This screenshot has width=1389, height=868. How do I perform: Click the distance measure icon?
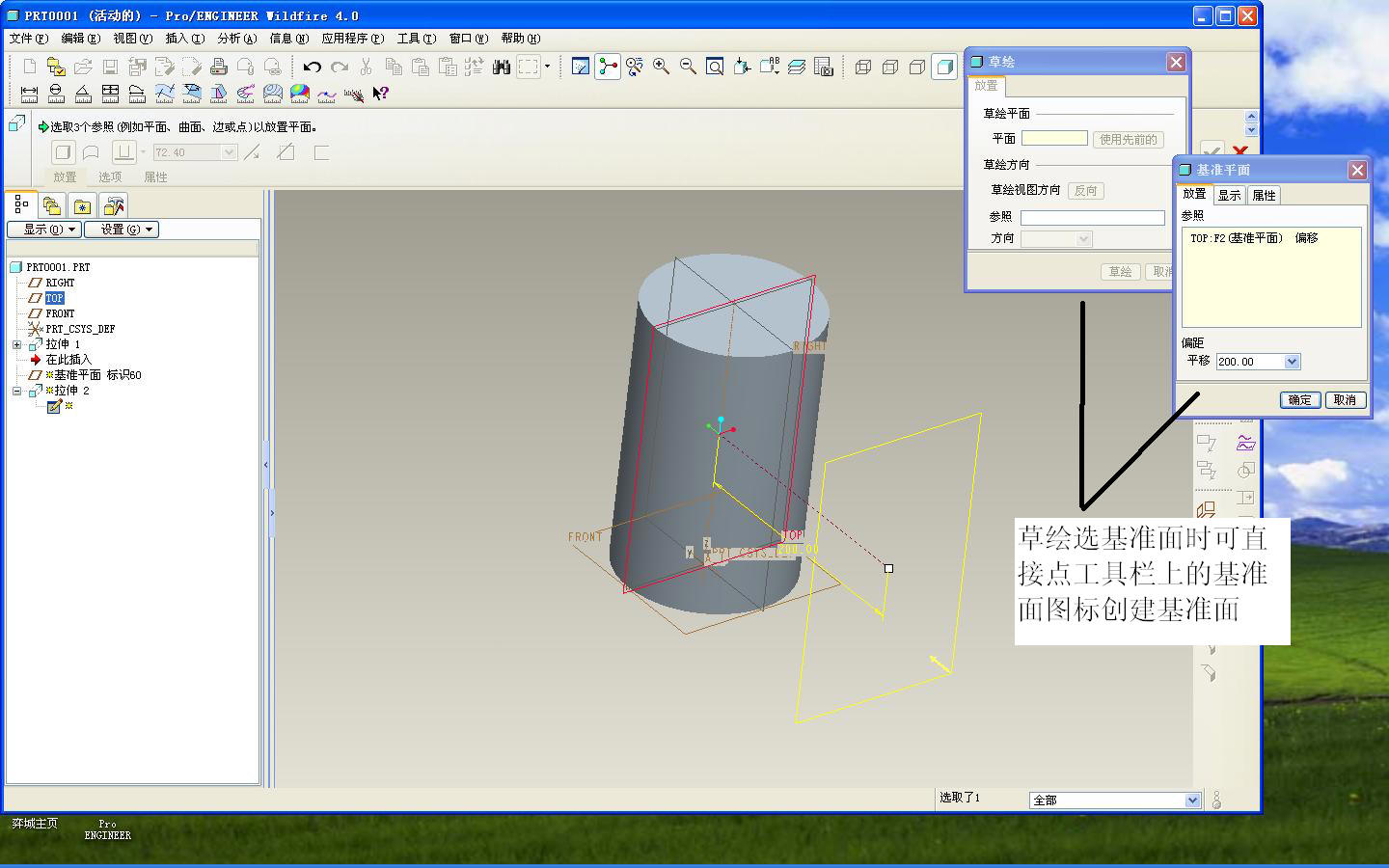pyautogui.click(x=29, y=94)
